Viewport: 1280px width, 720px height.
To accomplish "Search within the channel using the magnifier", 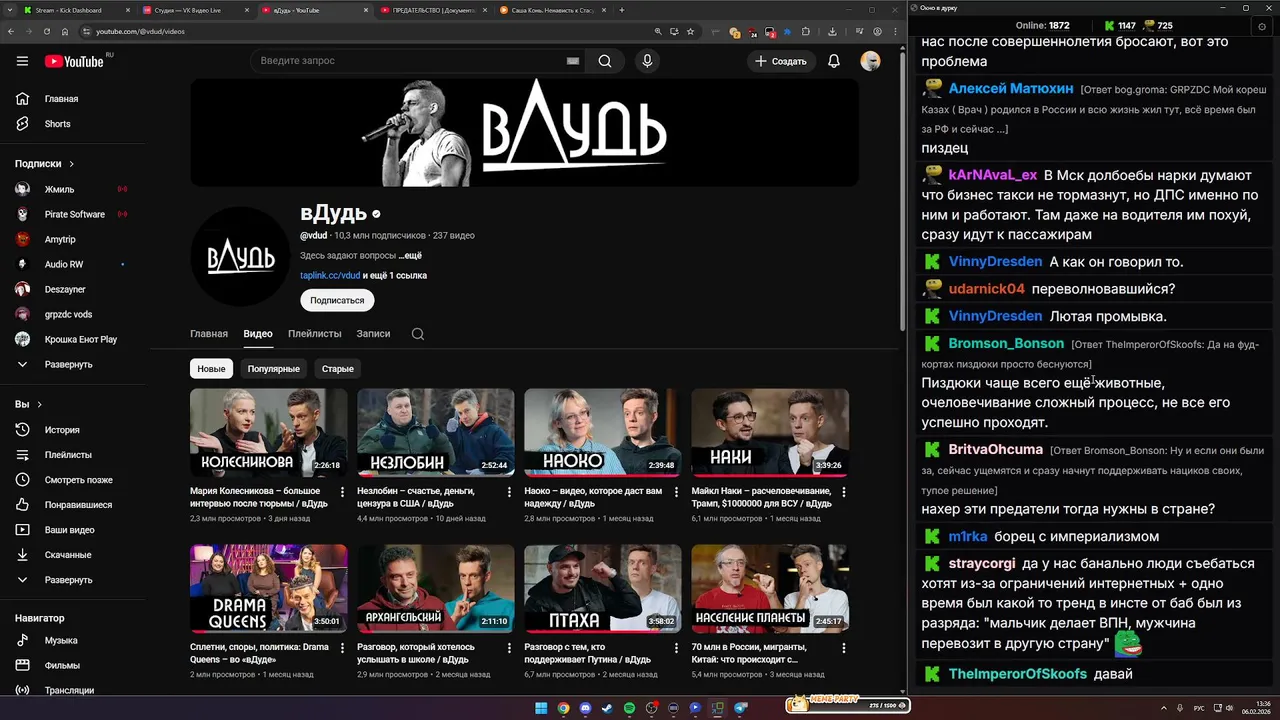I will 418,334.
